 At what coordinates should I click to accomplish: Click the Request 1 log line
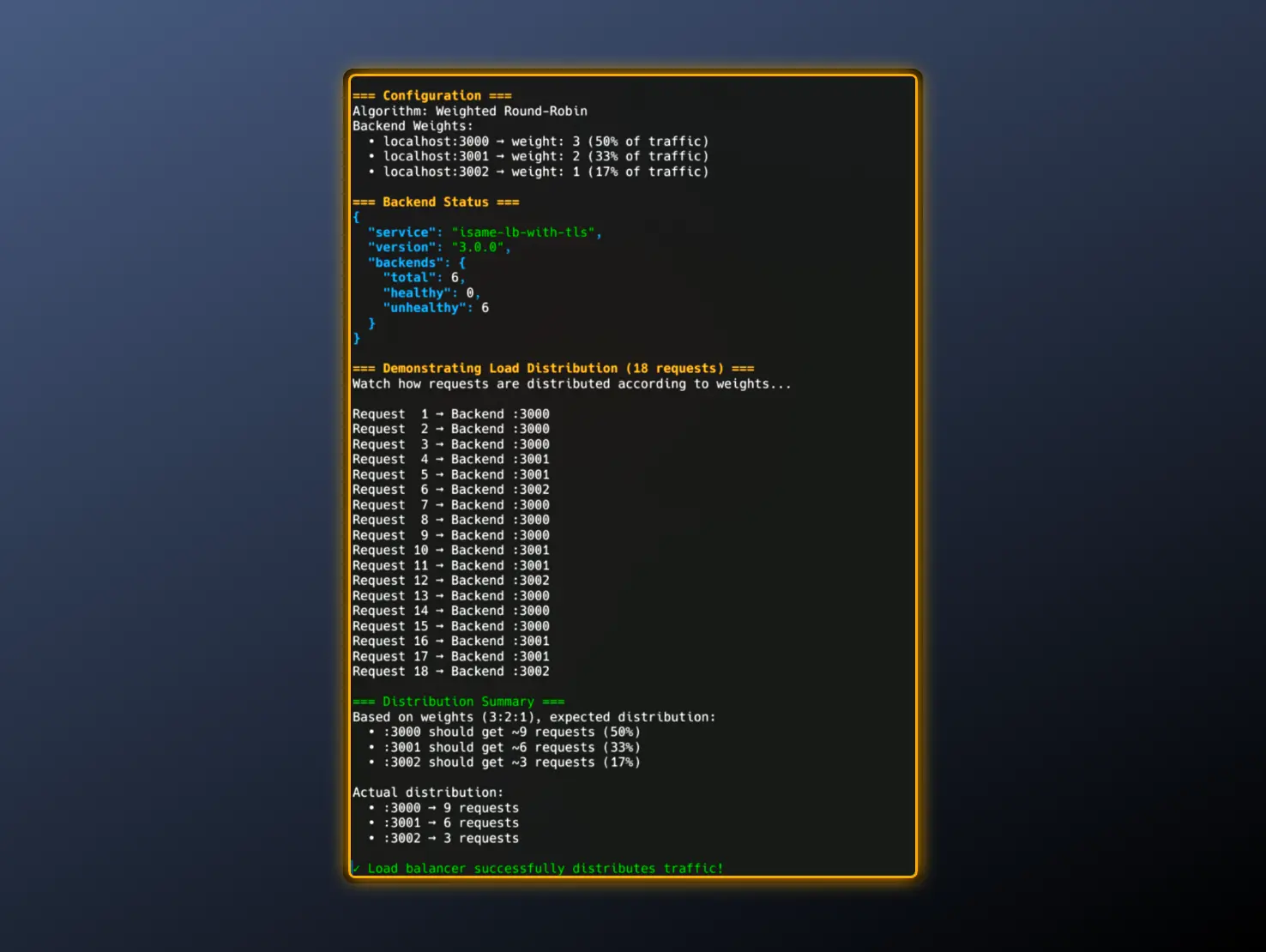point(450,414)
